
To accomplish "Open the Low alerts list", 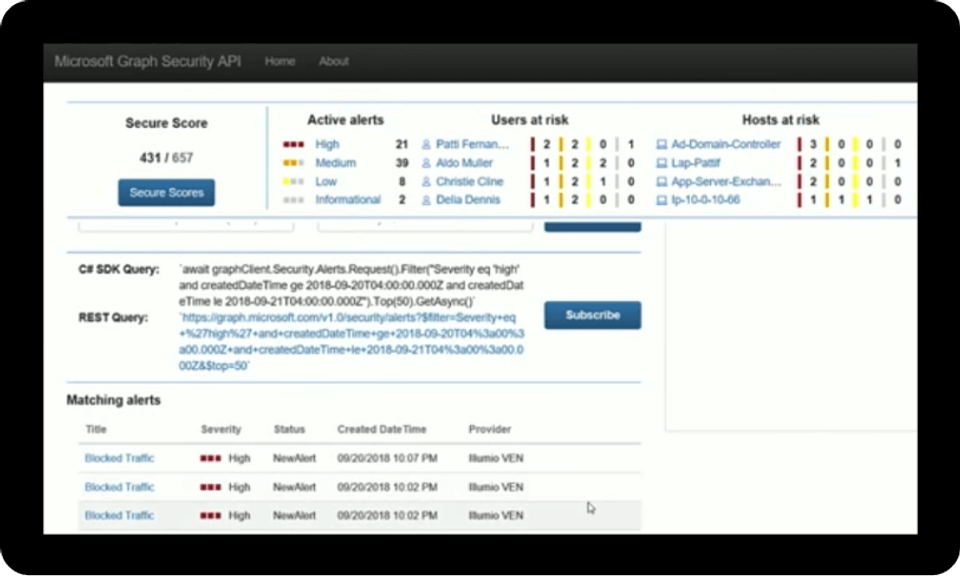I will click(x=327, y=181).
